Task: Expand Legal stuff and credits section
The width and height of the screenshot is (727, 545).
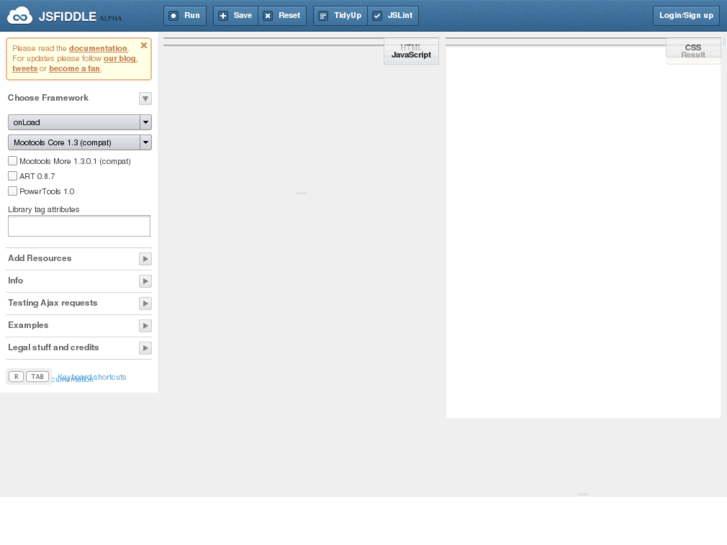Action: pos(145,348)
